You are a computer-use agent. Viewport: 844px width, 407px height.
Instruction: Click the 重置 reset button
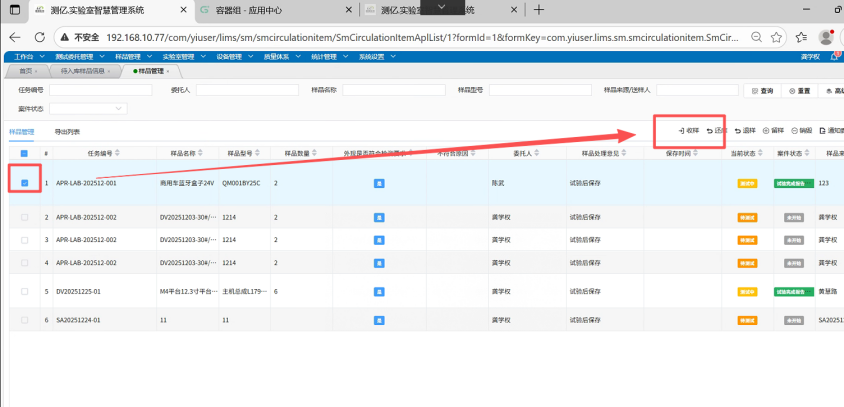pyautogui.click(x=799, y=91)
